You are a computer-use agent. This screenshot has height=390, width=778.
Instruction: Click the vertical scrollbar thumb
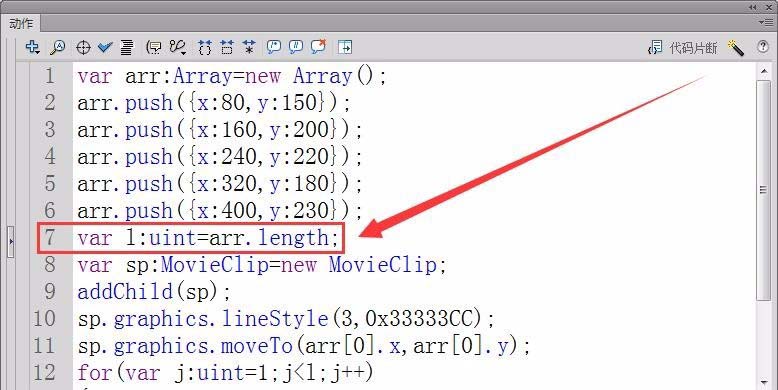point(763,190)
